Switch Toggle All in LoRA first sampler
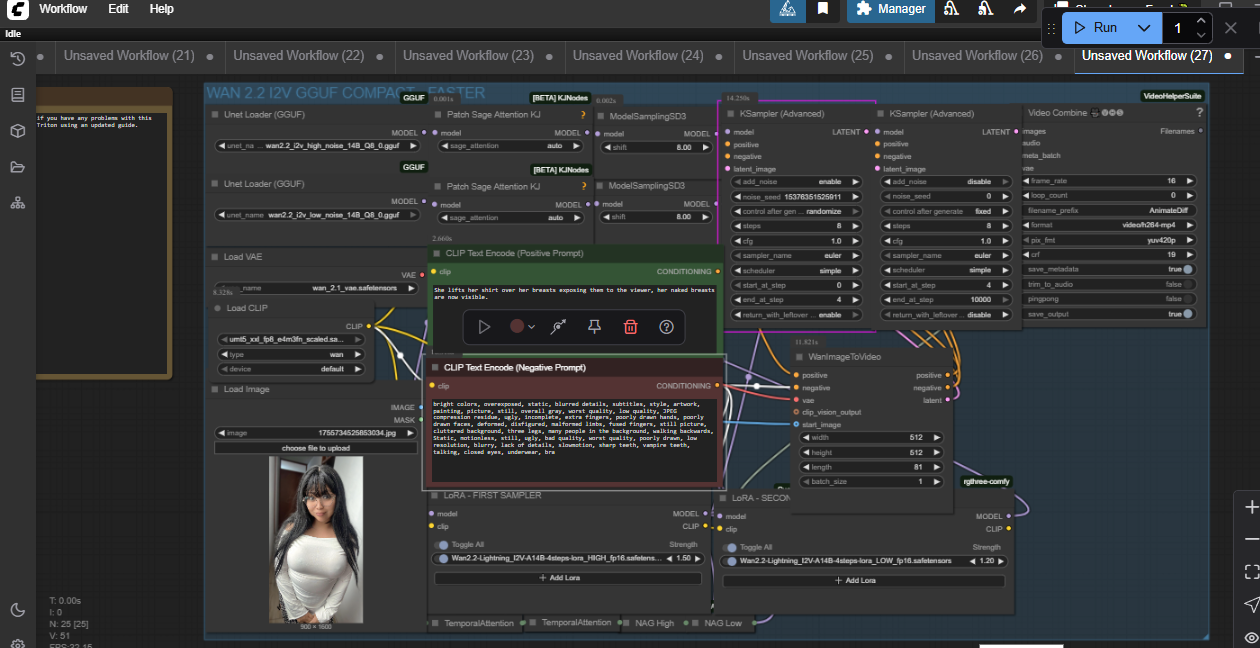This screenshot has height=648, width=1260. tap(441, 547)
